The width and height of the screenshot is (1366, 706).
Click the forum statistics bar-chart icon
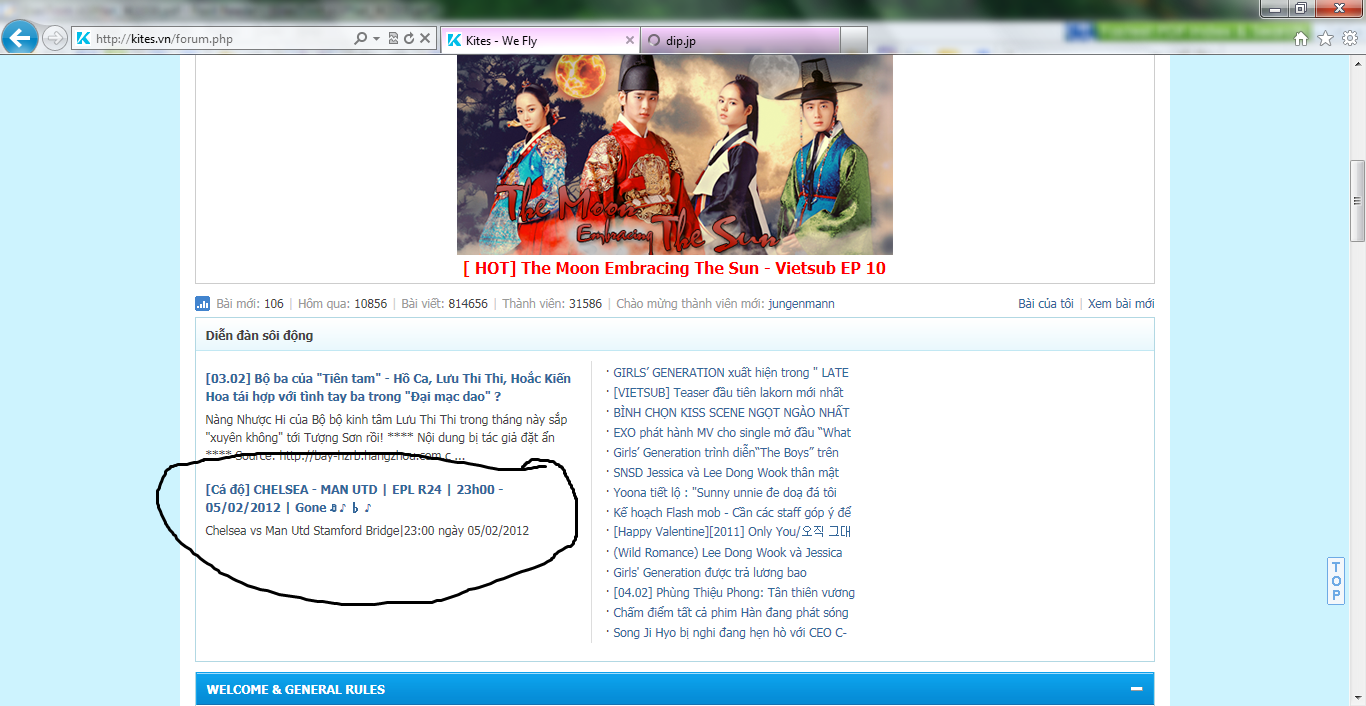click(x=203, y=303)
